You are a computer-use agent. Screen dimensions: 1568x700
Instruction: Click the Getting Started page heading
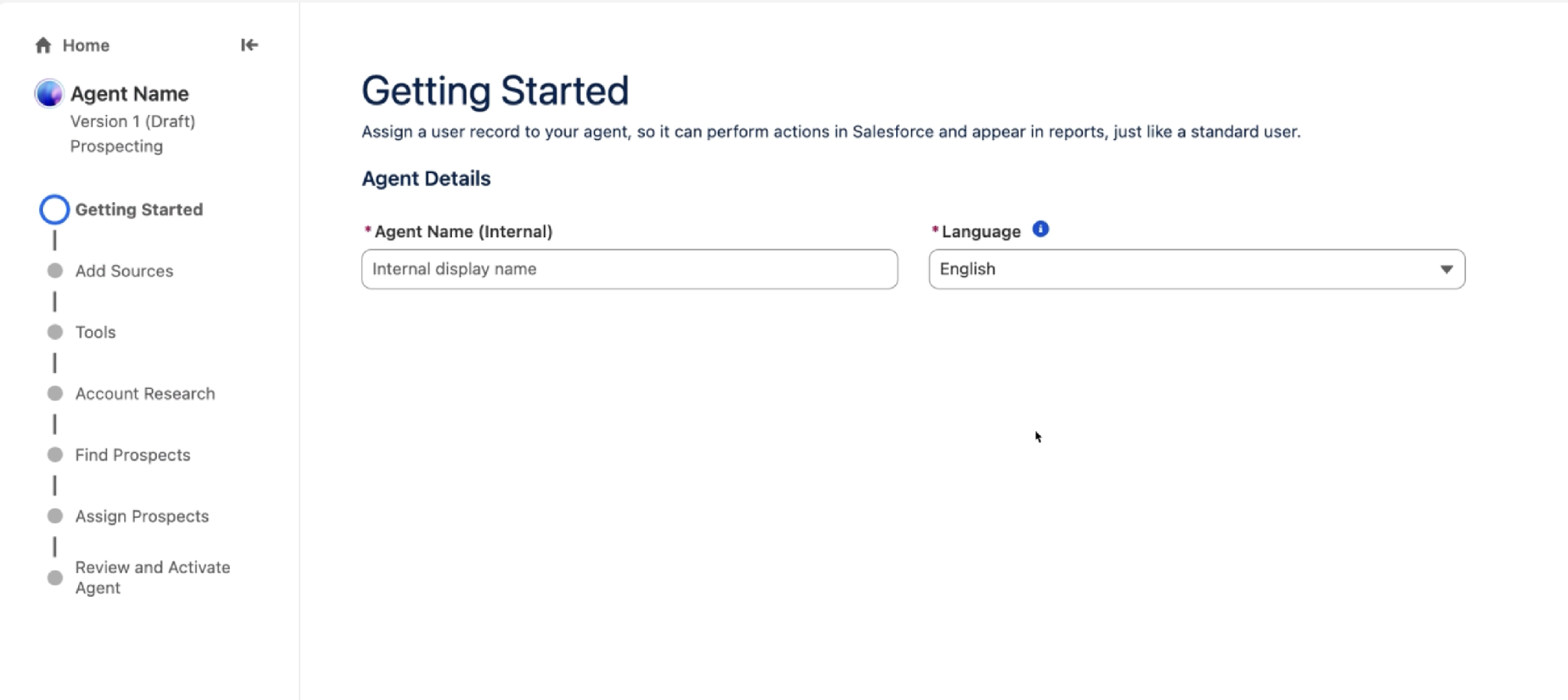pyautogui.click(x=495, y=90)
